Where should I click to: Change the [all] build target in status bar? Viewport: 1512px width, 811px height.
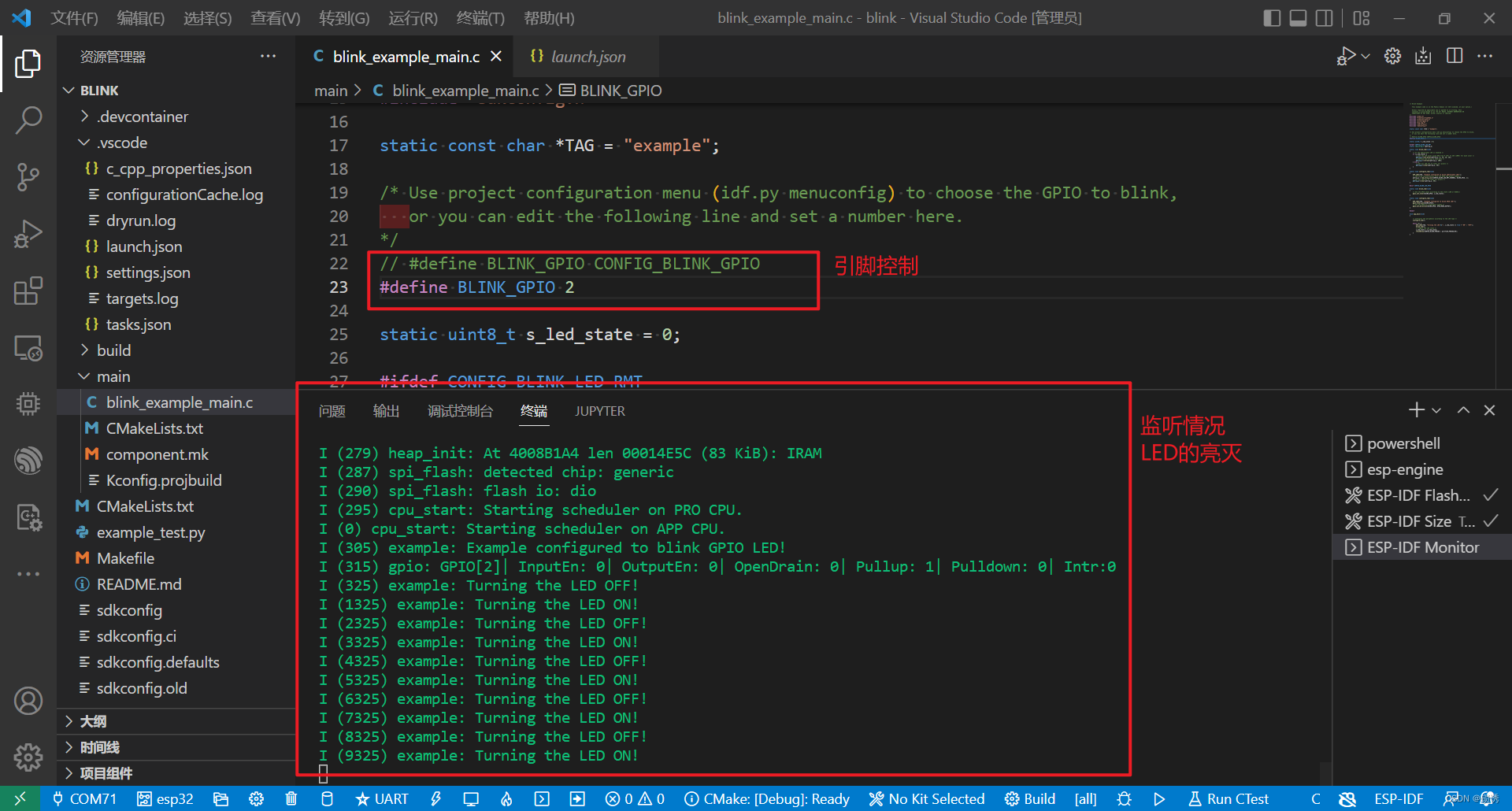1085,798
